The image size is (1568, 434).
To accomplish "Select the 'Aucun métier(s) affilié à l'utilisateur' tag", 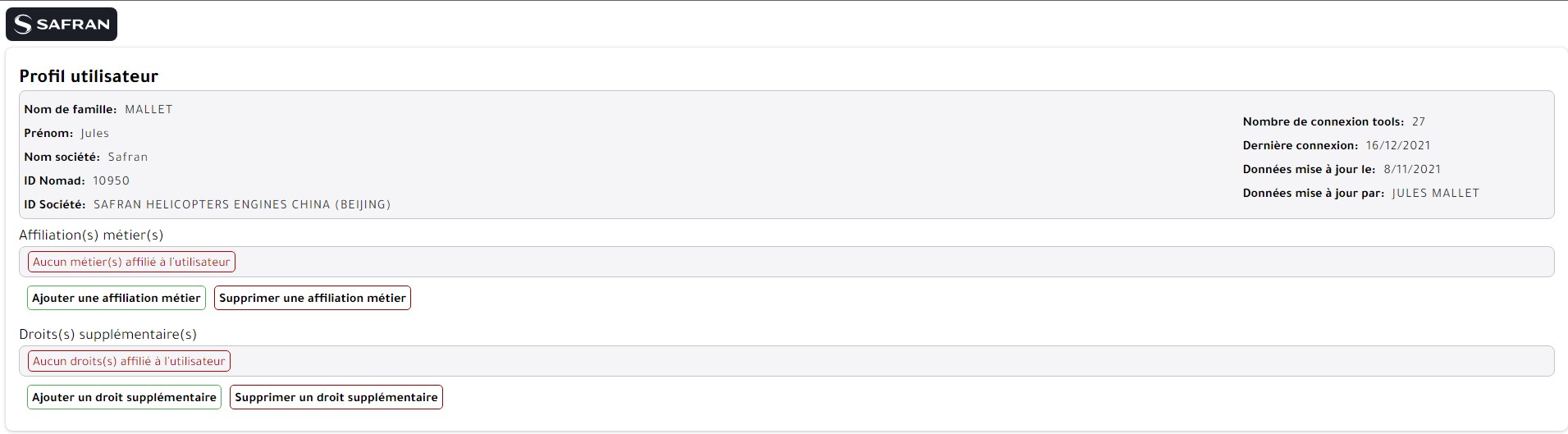I will pos(131,262).
